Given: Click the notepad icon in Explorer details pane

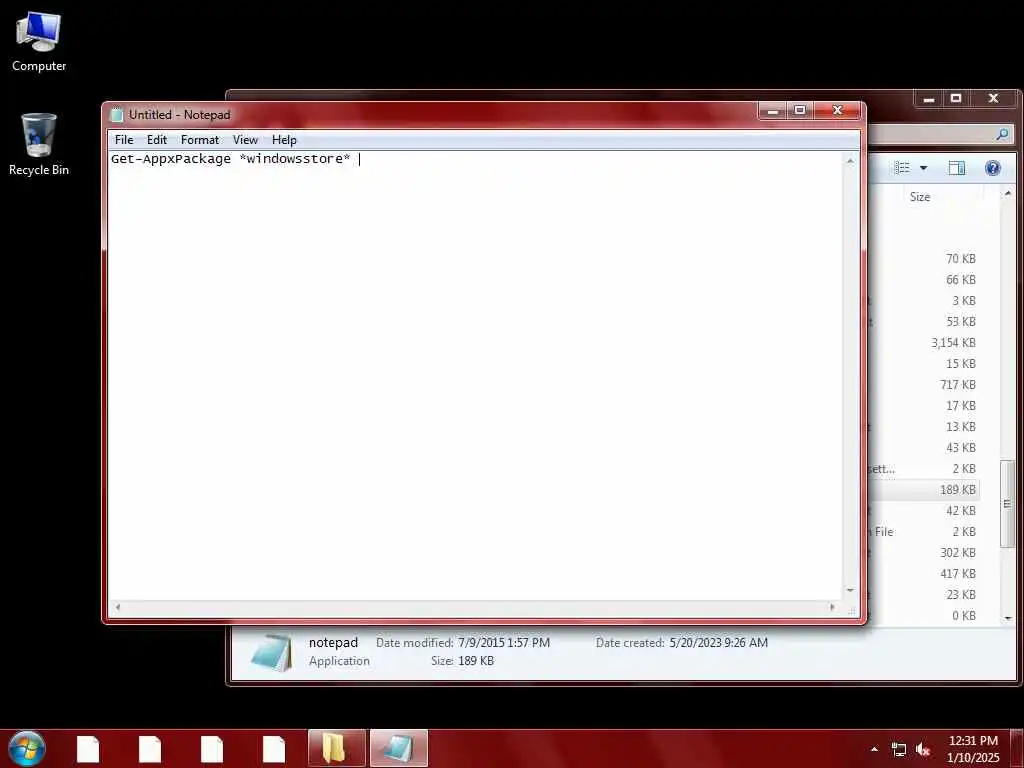Looking at the screenshot, I should tap(270, 652).
